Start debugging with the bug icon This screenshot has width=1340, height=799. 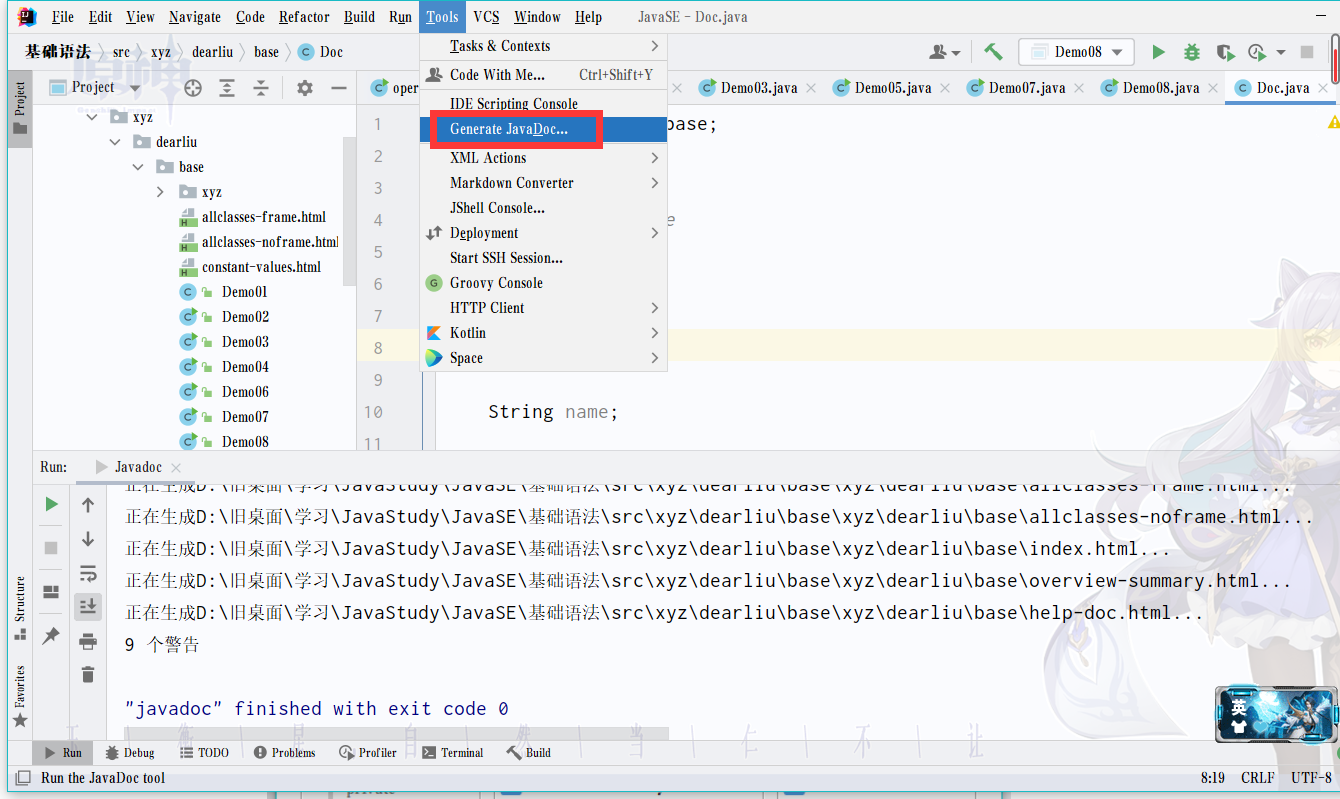(x=1191, y=52)
